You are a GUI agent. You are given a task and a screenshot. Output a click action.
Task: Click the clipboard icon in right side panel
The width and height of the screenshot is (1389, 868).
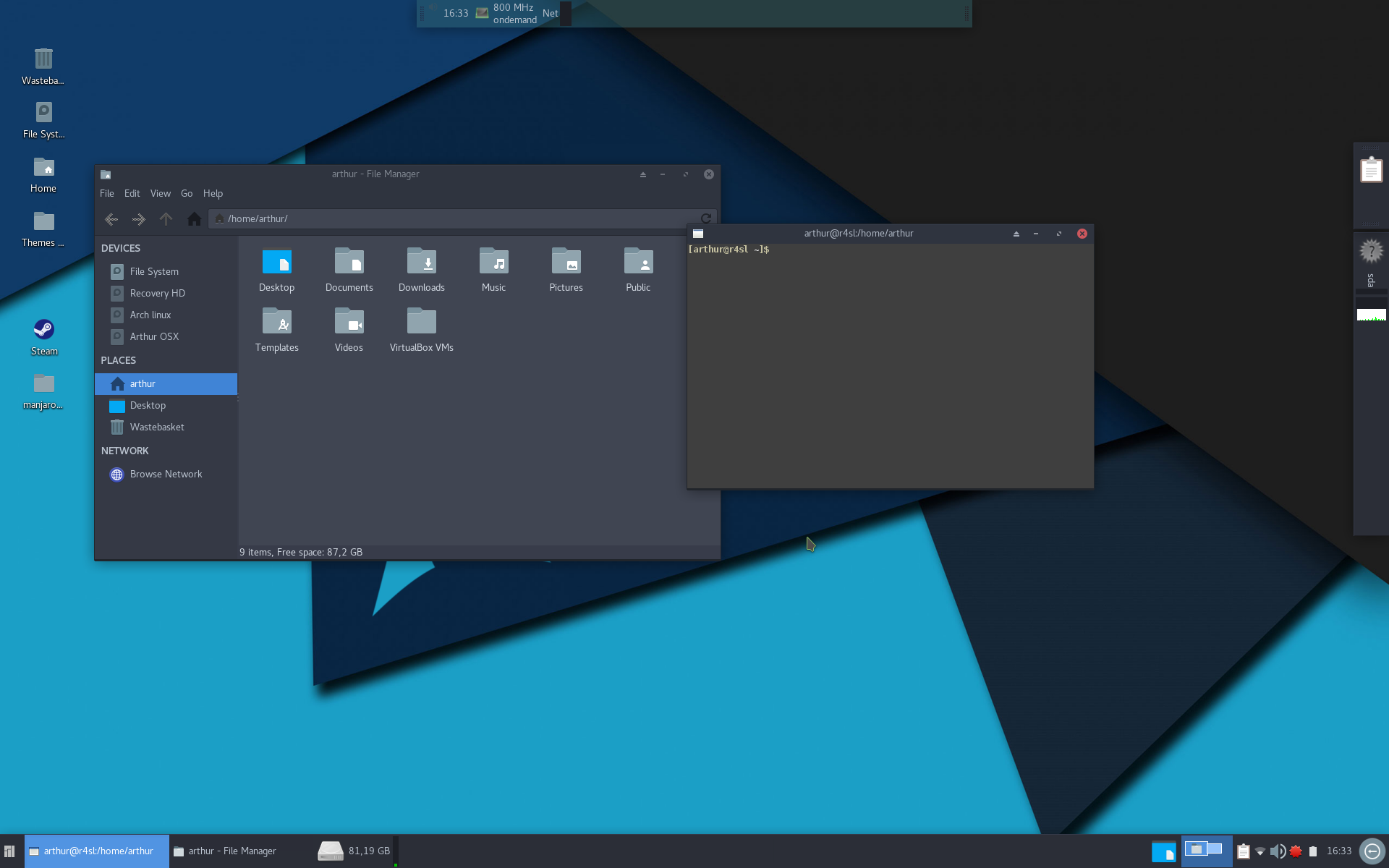1371,169
